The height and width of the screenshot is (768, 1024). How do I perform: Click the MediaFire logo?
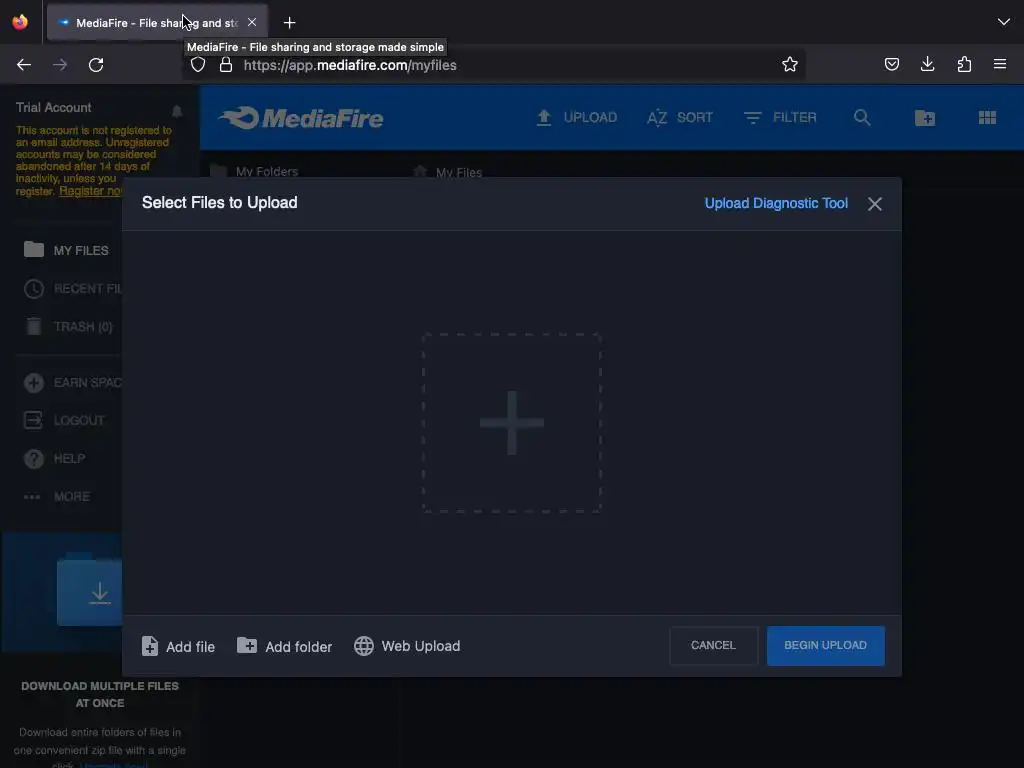[301, 118]
